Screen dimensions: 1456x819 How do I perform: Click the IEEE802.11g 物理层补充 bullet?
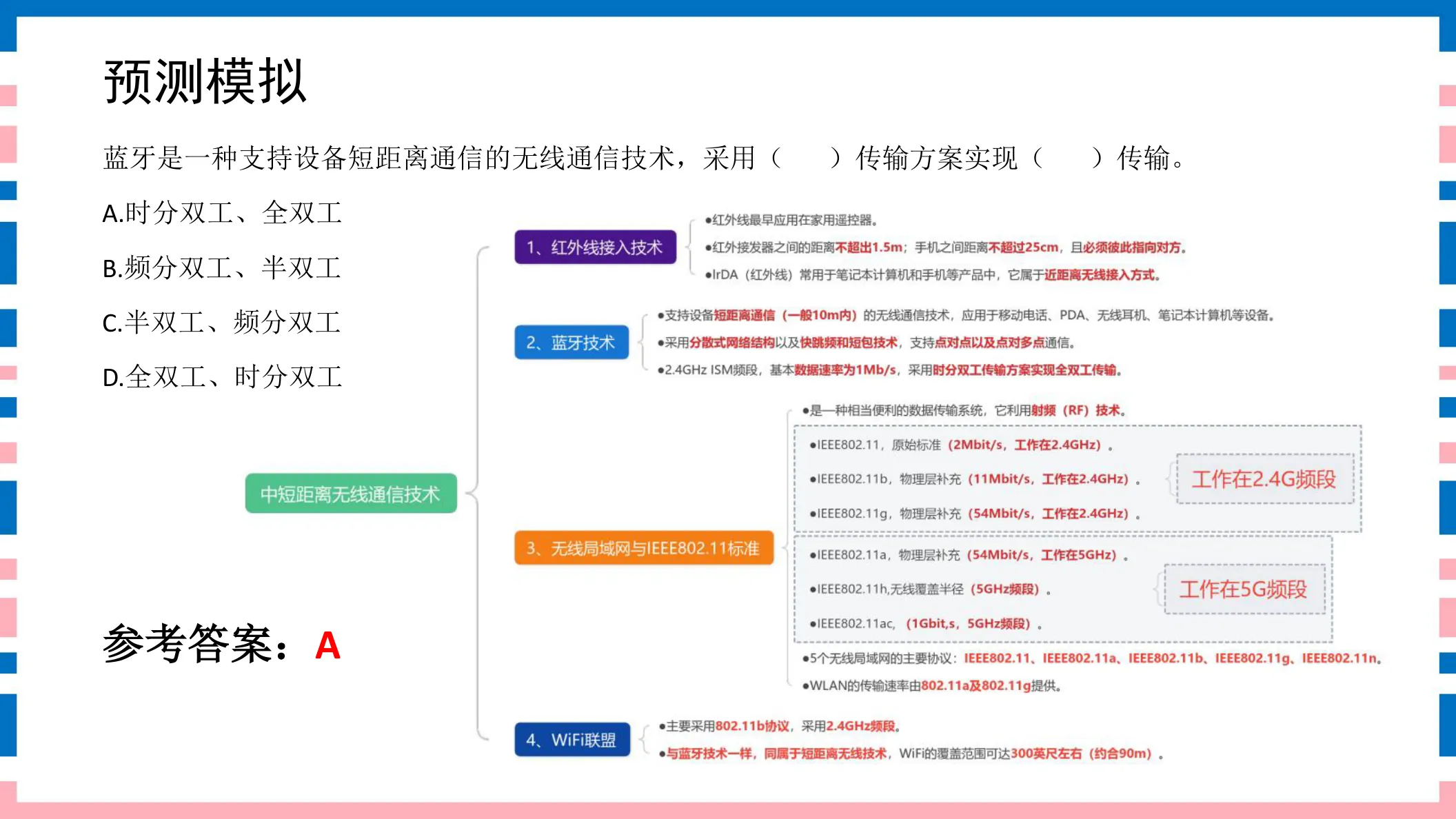975,513
